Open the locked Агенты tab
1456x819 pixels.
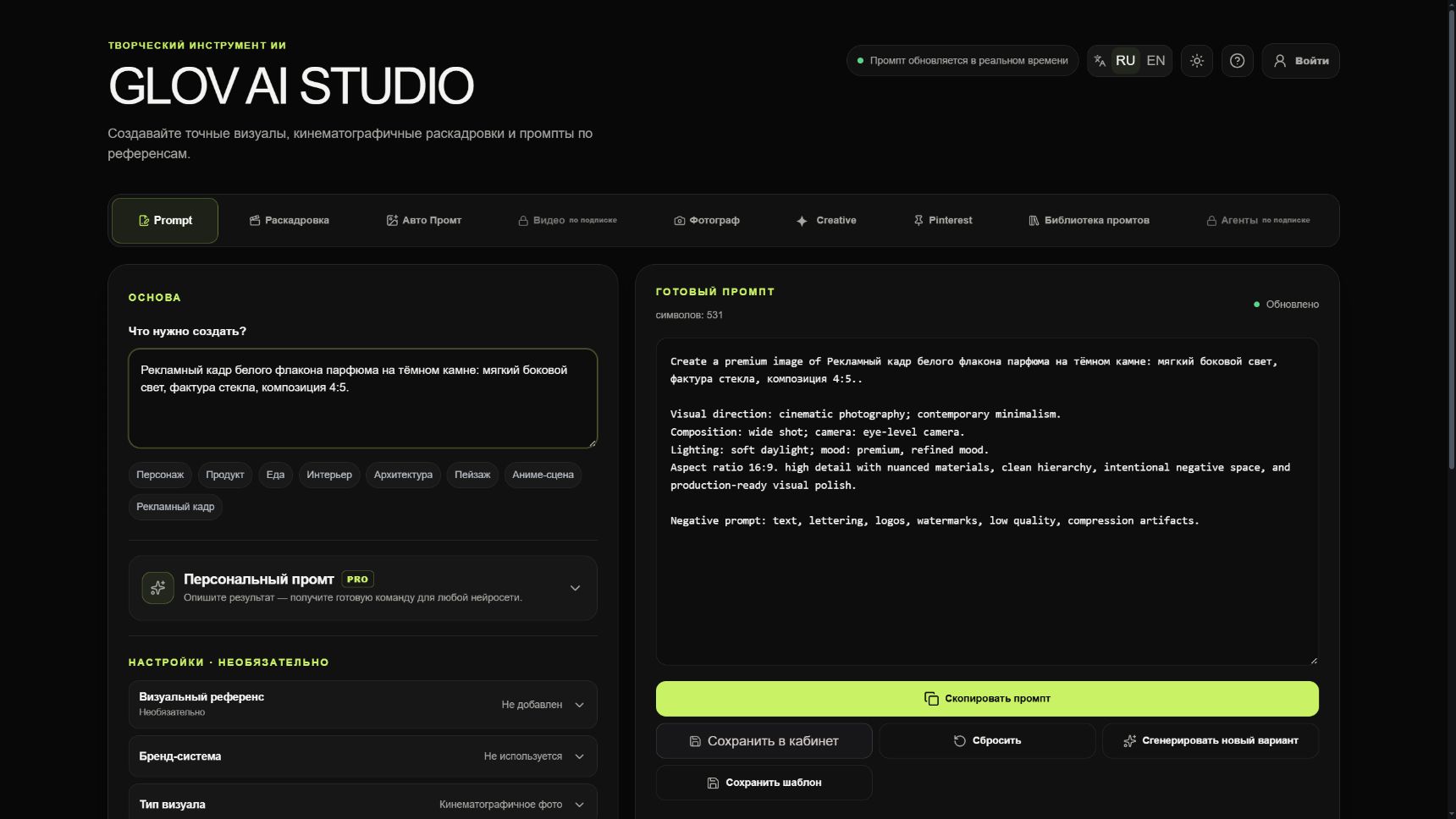click(x=1258, y=221)
